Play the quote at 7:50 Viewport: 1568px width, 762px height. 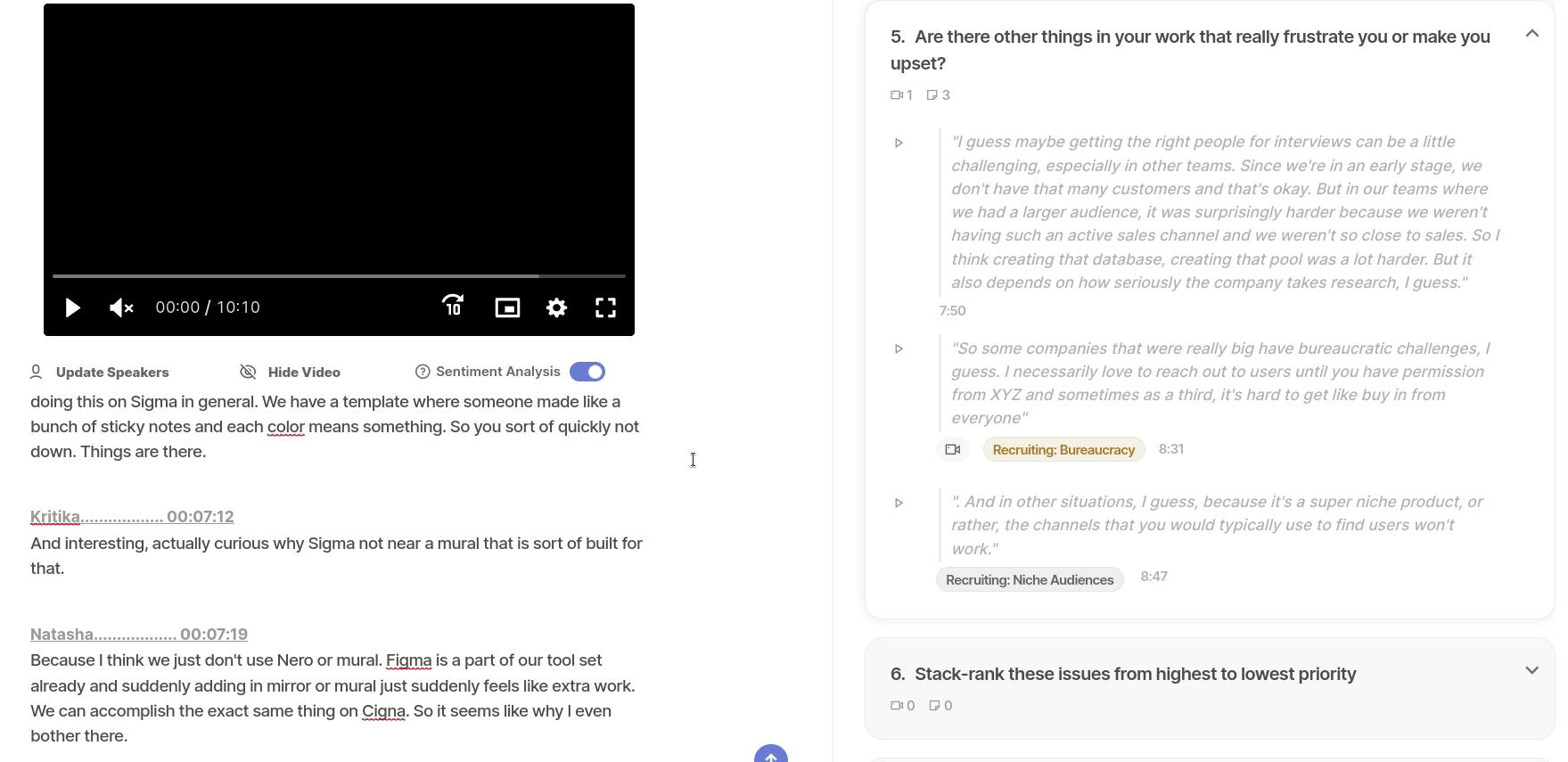click(899, 143)
